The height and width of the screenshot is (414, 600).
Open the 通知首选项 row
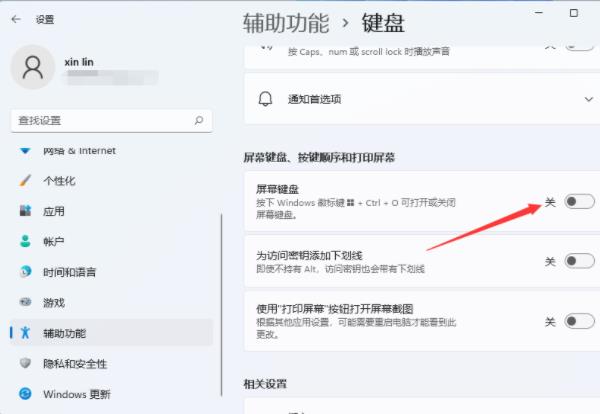click(x=422, y=99)
